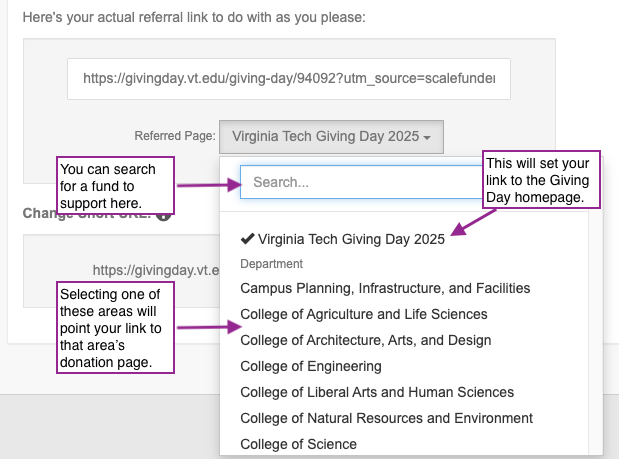Choose College of Liberal Arts and Human Sciences

pyautogui.click(x=377, y=392)
